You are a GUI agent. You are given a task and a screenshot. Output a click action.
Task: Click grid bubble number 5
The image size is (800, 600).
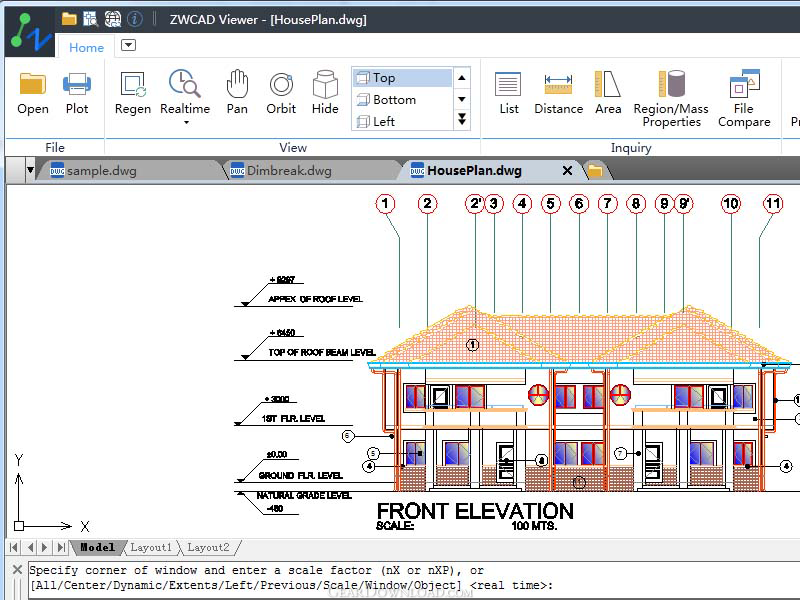click(x=551, y=204)
